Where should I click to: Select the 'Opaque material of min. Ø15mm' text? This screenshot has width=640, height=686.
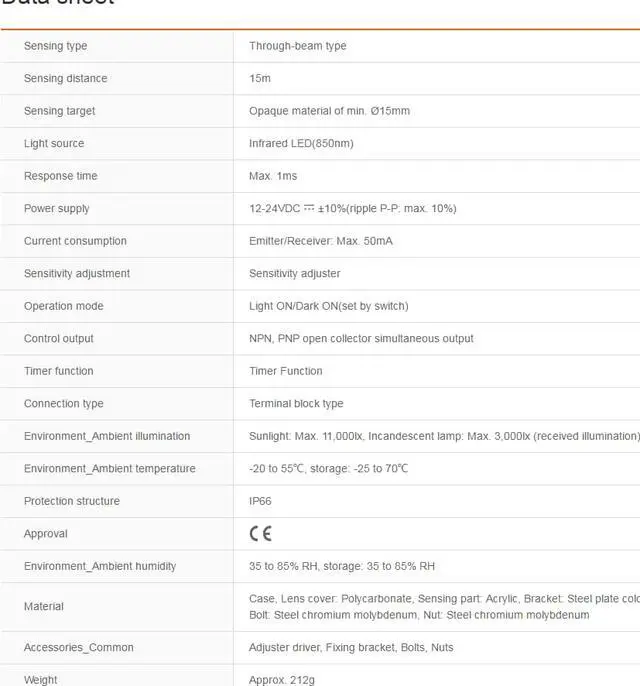point(329,111)
